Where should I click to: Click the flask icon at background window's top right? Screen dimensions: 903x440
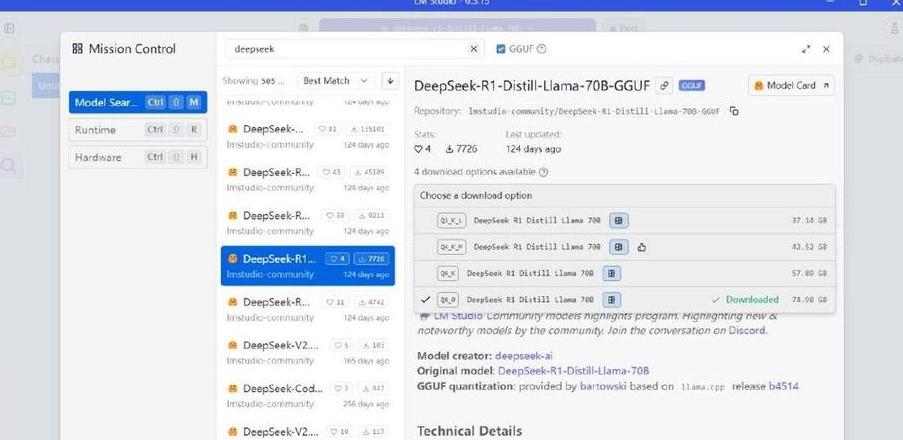[894, 28]
